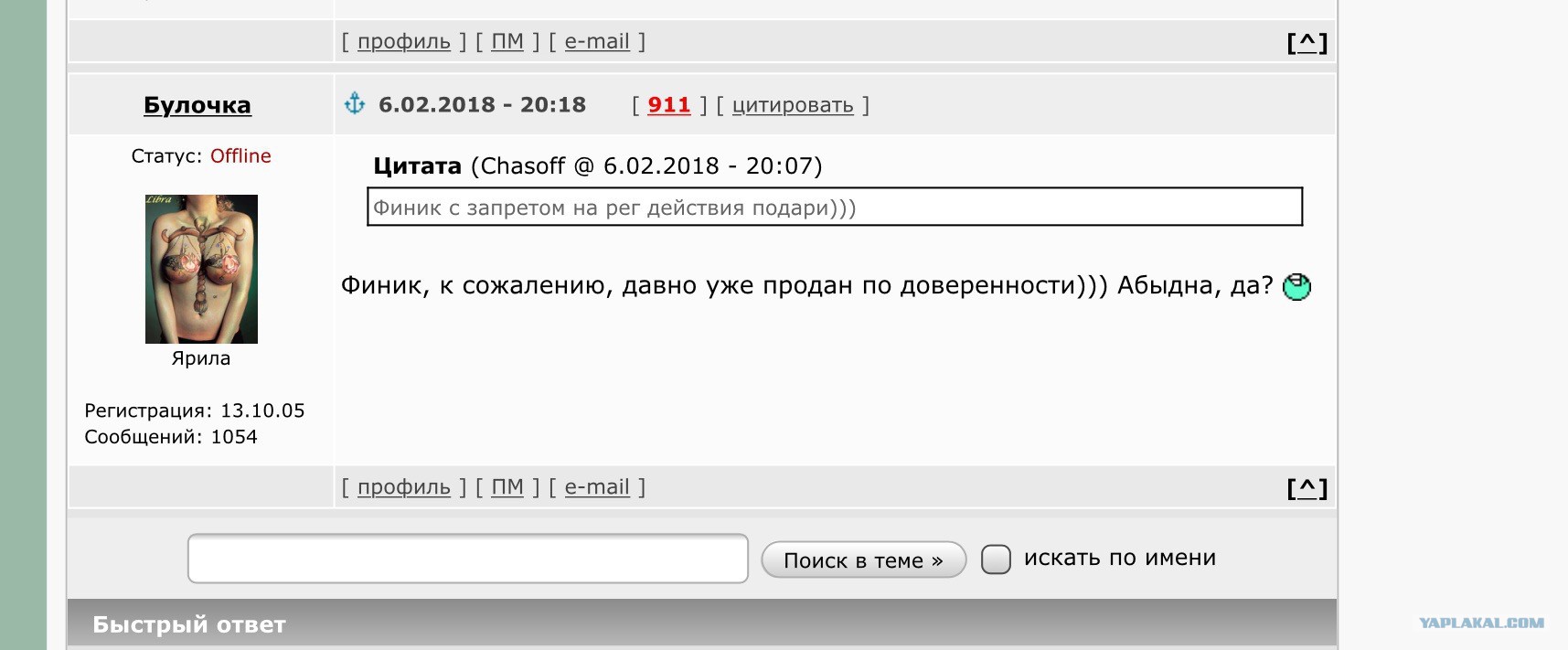1568x650 pixels.
Task: Focus the topic search text field
Action: point(468,559)
